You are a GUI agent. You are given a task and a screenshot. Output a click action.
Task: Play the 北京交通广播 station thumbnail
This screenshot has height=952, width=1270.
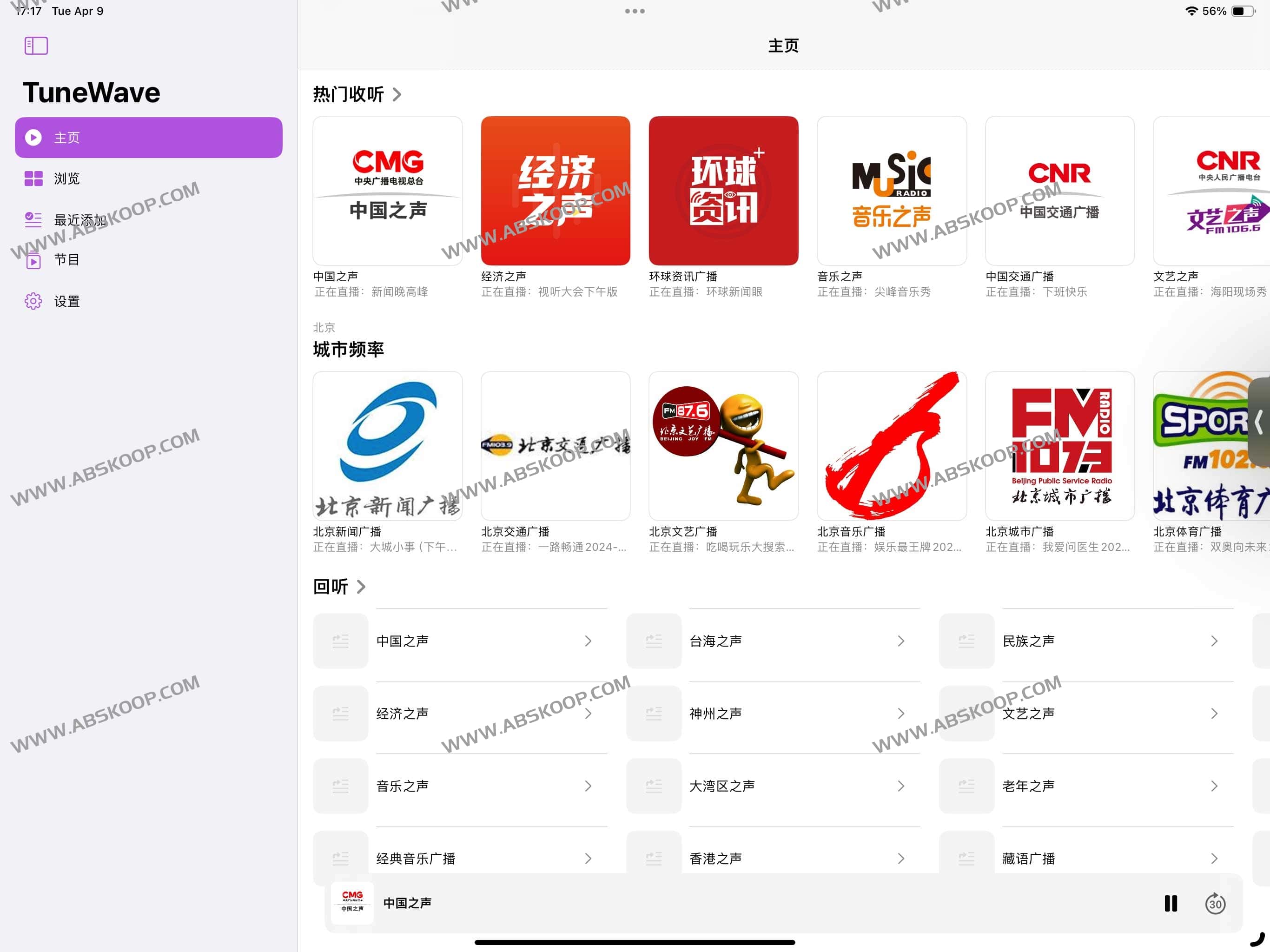click(555, 446)
